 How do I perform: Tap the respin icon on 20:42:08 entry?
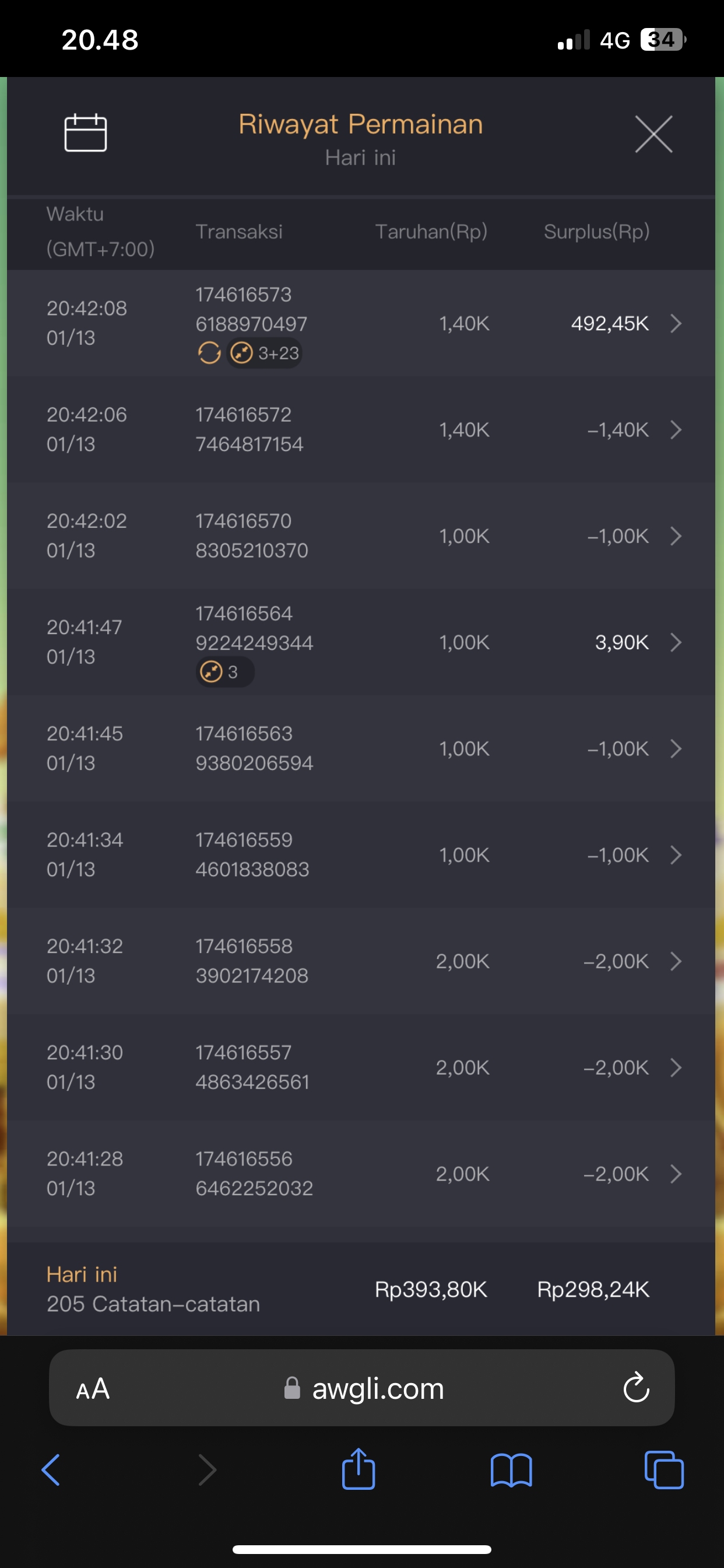209,352
